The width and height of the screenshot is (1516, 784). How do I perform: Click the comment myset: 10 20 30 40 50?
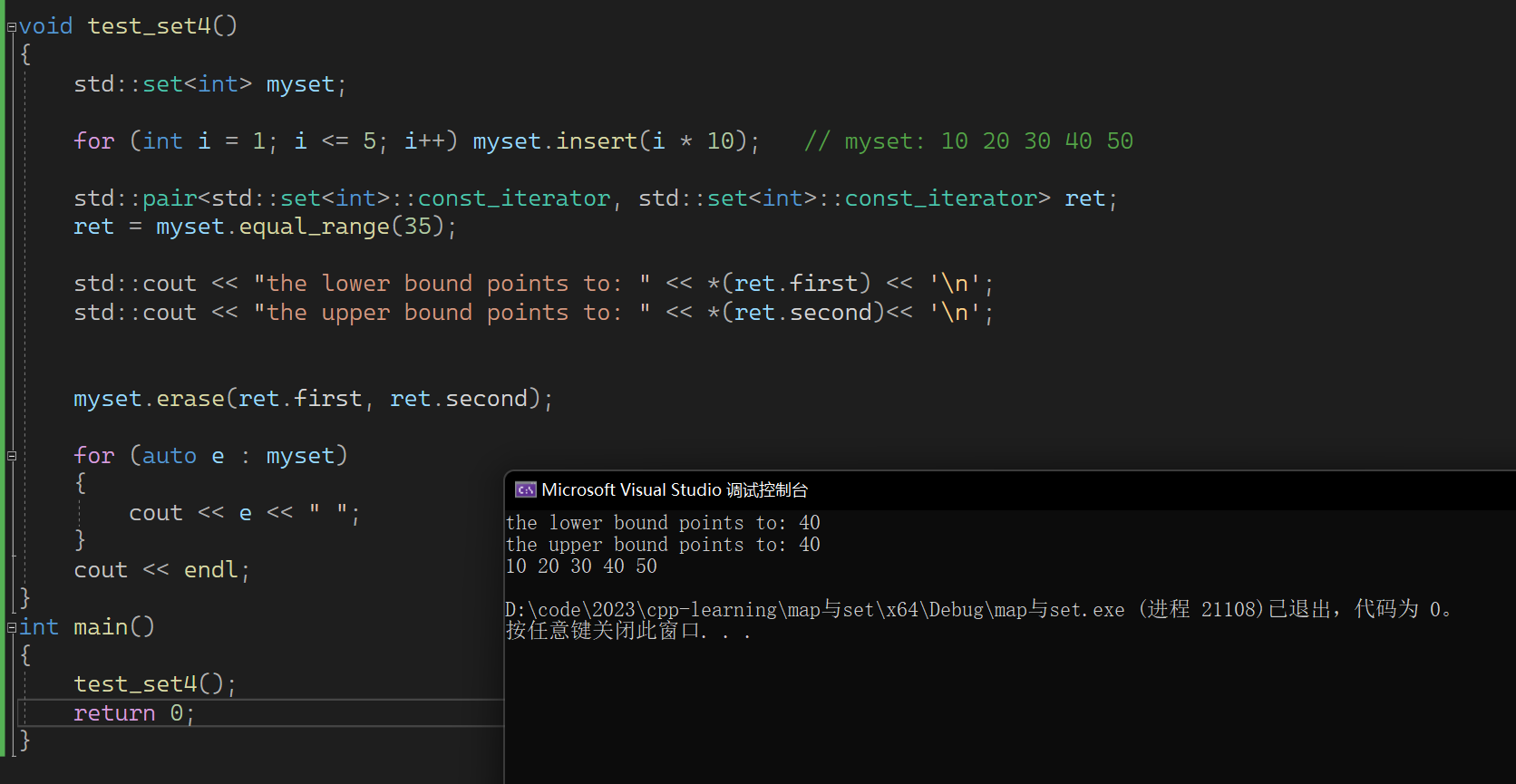[968, 141]
